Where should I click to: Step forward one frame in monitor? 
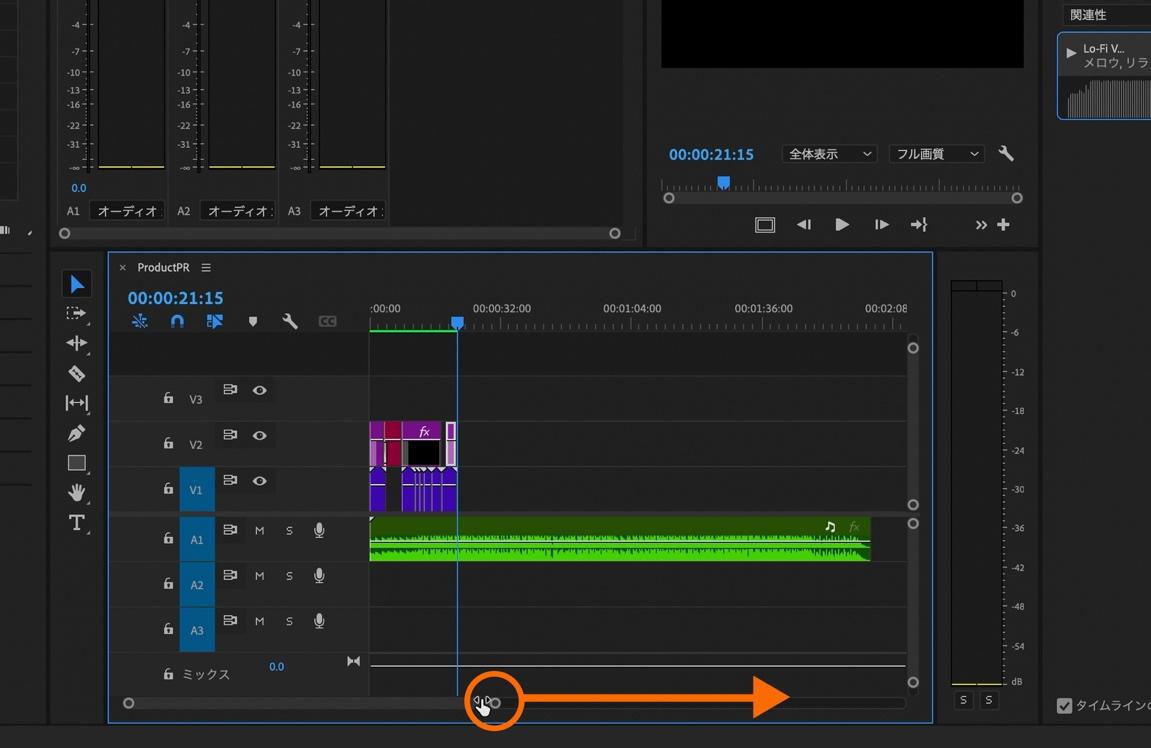tap(882, 225)
